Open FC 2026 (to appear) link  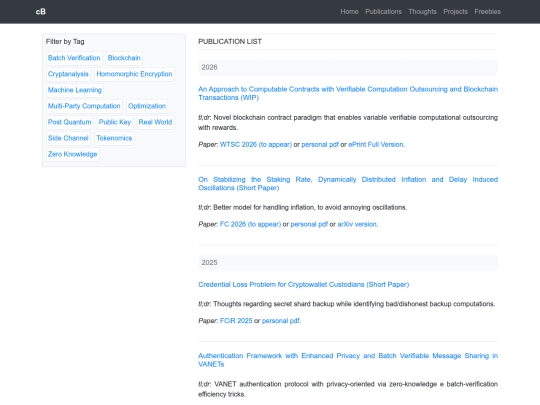pos(250,224)
